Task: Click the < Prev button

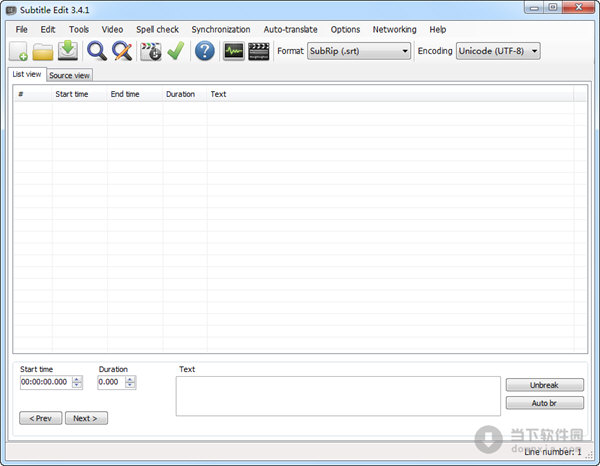Action: (41, 418)
